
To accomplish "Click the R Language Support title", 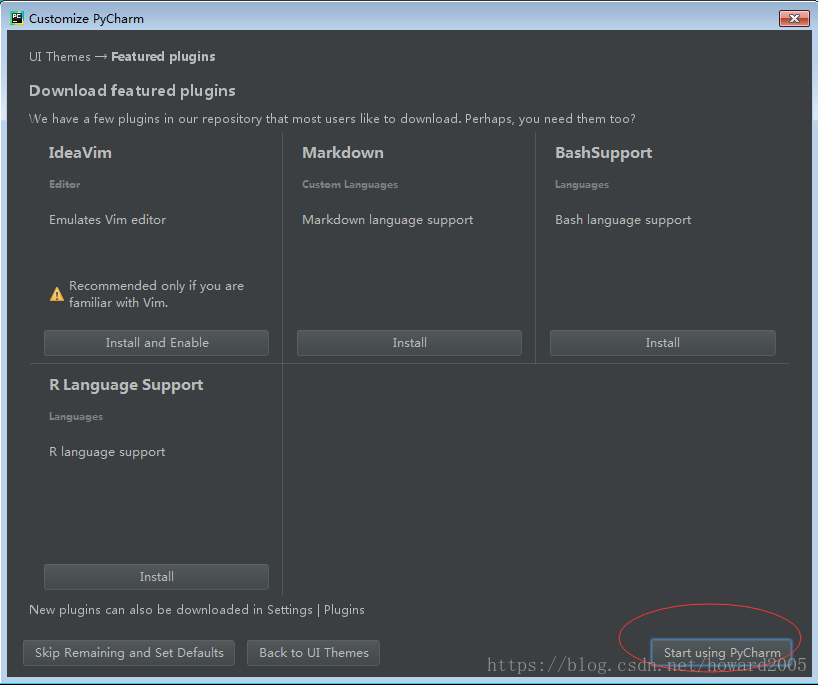I will coord(126,385).
